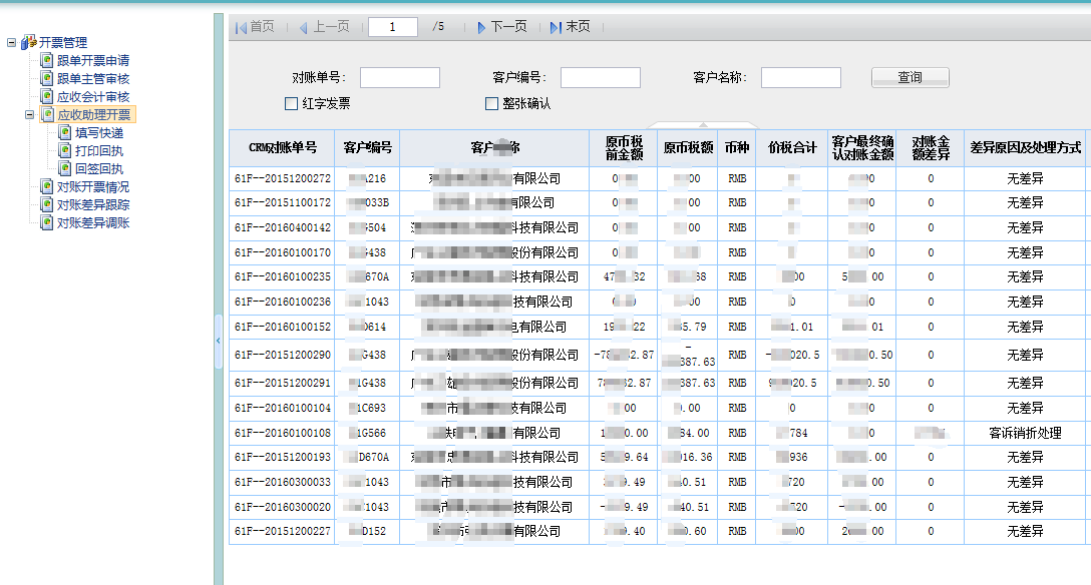
Task: Open 跟单开票申请 in the tree
Action: point(93,61)
